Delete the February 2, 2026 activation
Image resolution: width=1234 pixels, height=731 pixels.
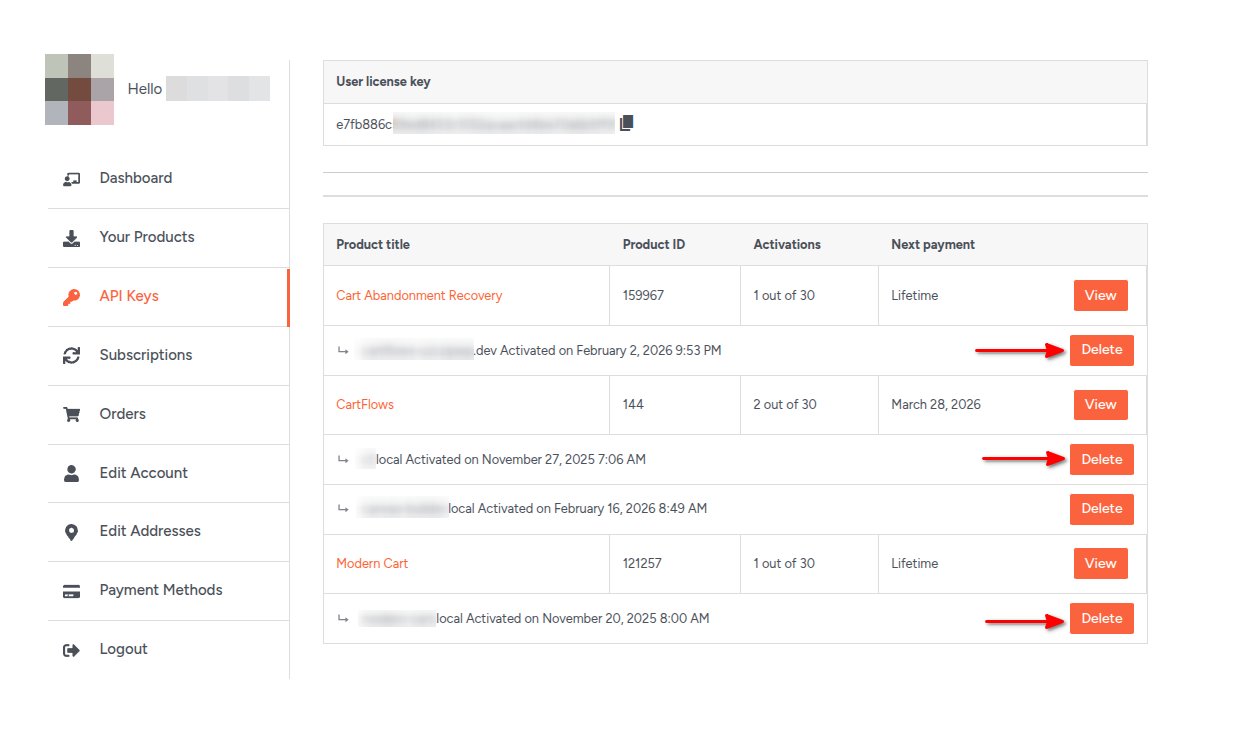pos(1101,350)
